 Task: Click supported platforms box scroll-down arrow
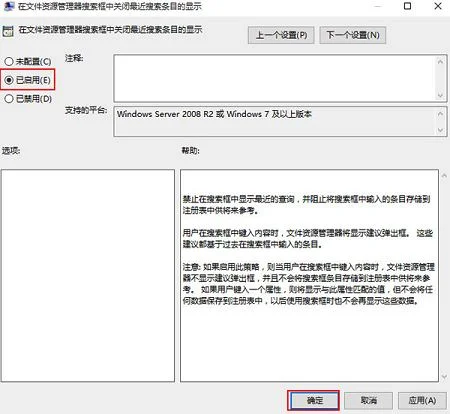coord(440,130)
